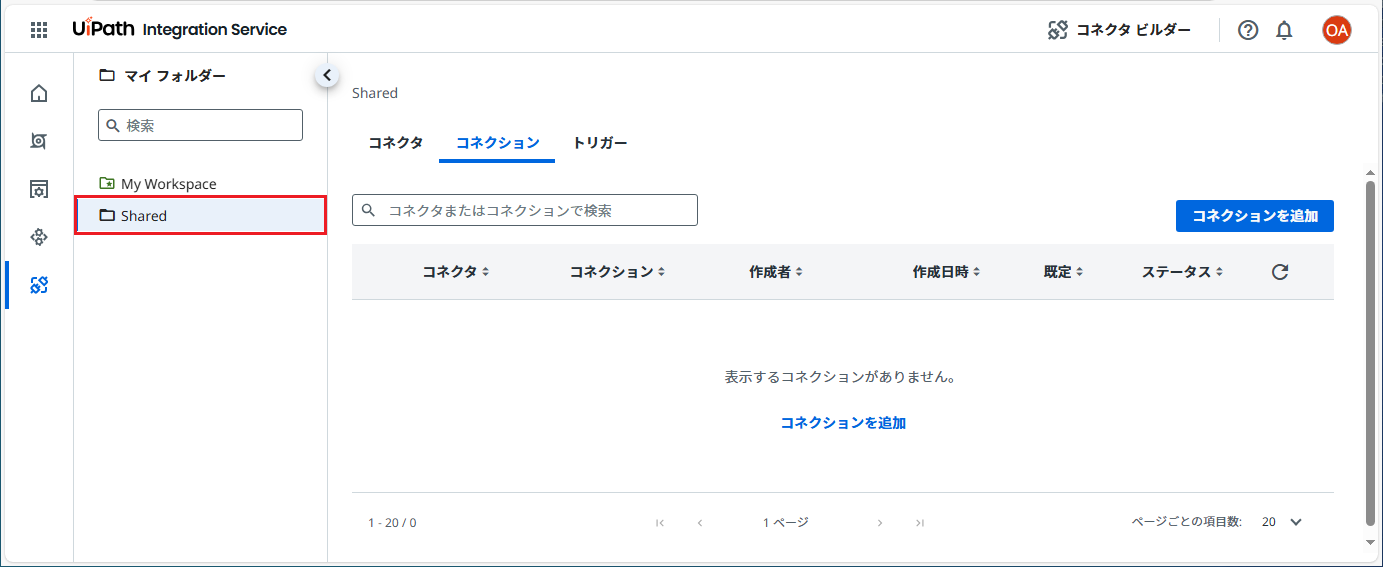Go to the previous page
This screenshot has width=1383, height=567.
[700, 522]
